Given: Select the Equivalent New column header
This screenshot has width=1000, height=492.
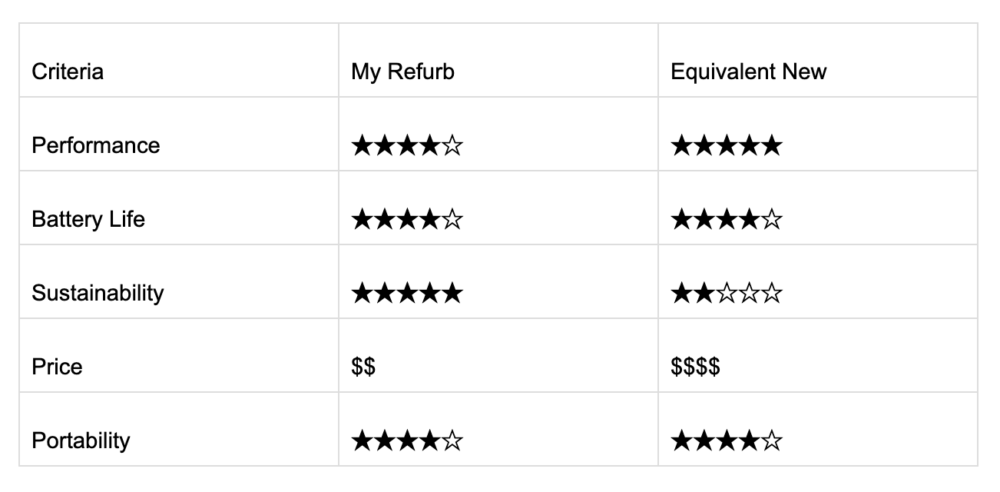Looking at the screenshot, I should (748, 72).
